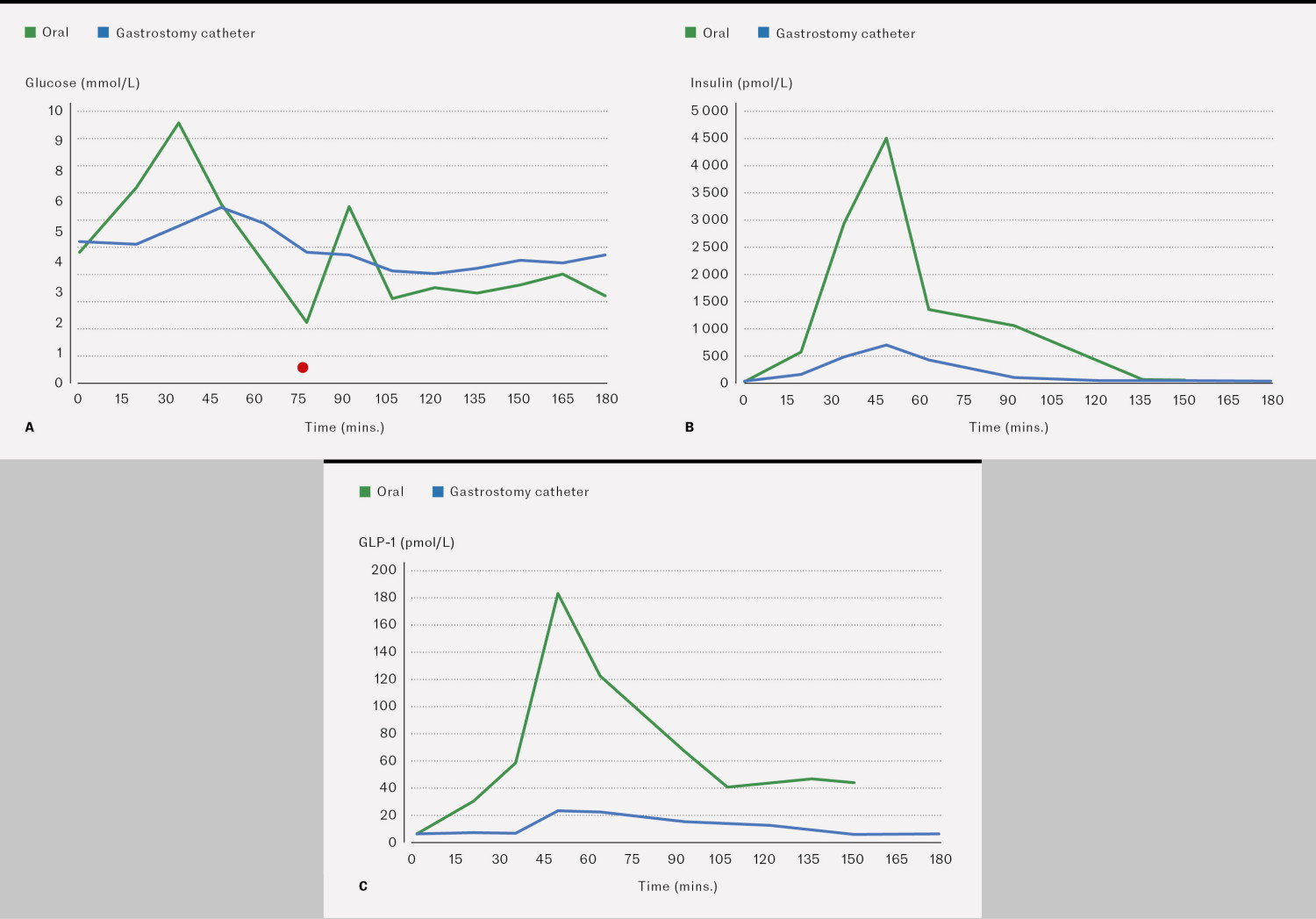This screenshot has width=1316, height=919.
Task: Click the red event dot near 75 minutes
Action: coord(303,368)
